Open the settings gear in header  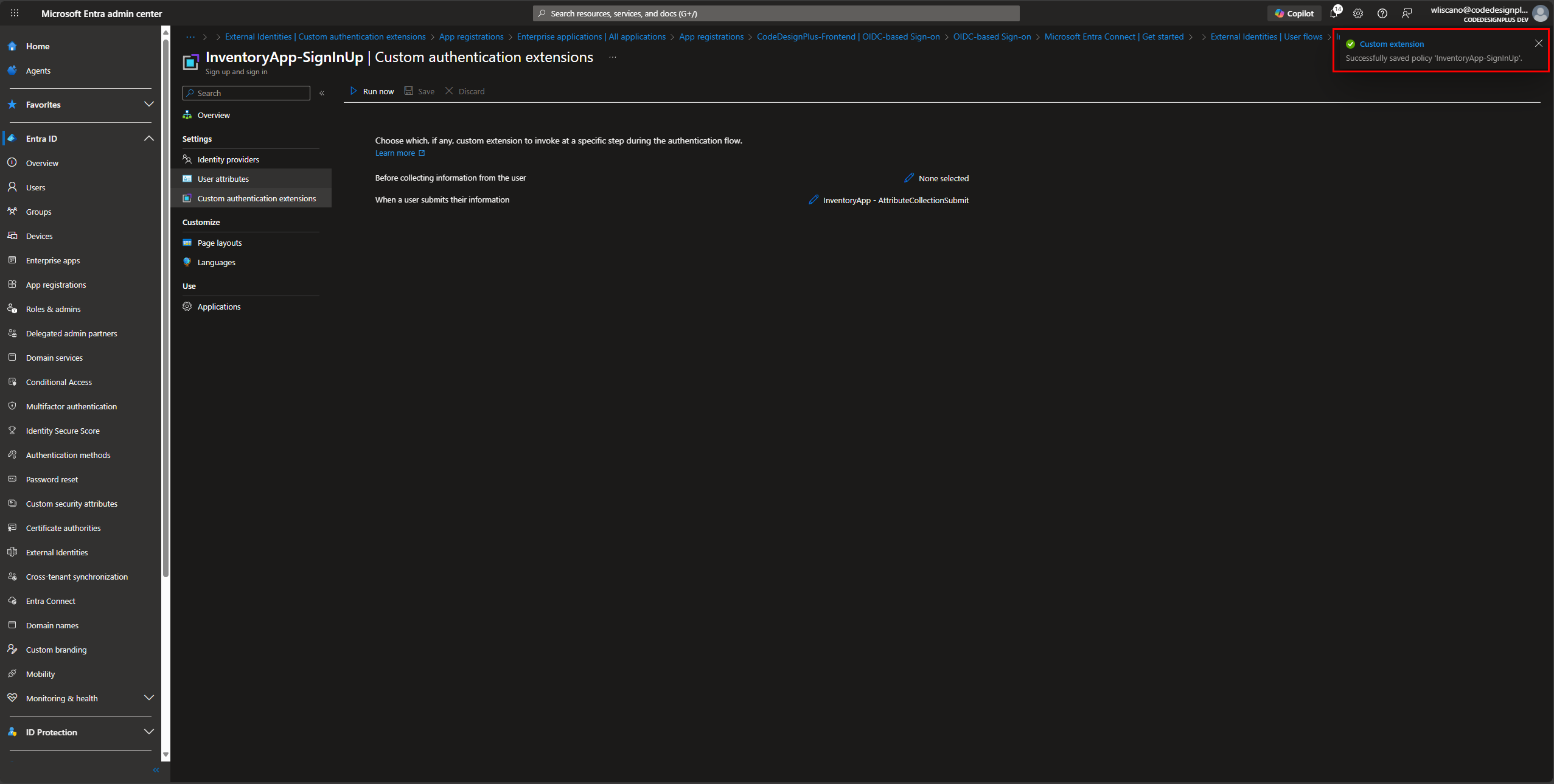pos(1358,13)
